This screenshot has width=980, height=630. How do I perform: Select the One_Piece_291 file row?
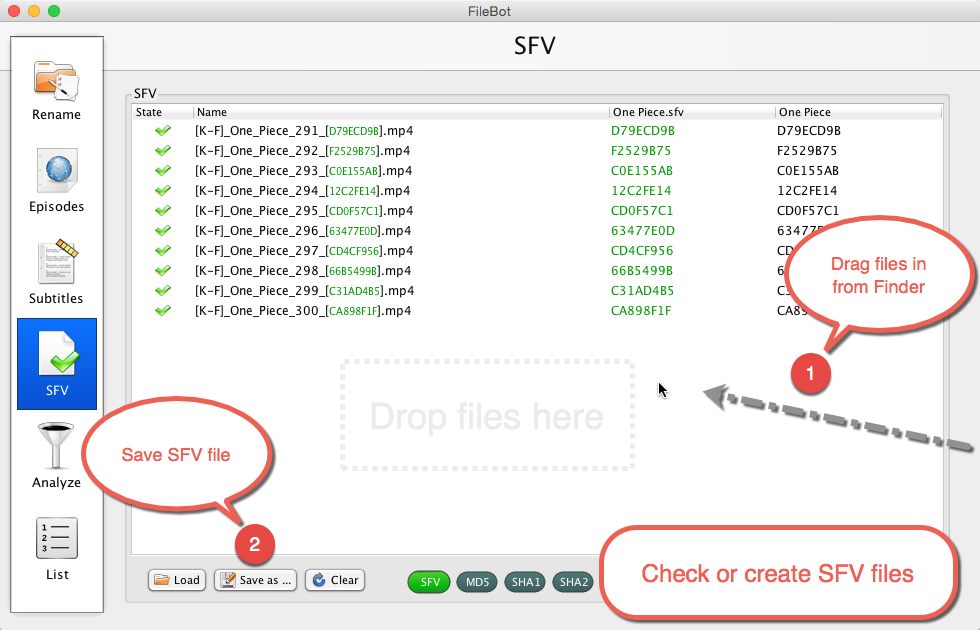click(x=537, y=131)
